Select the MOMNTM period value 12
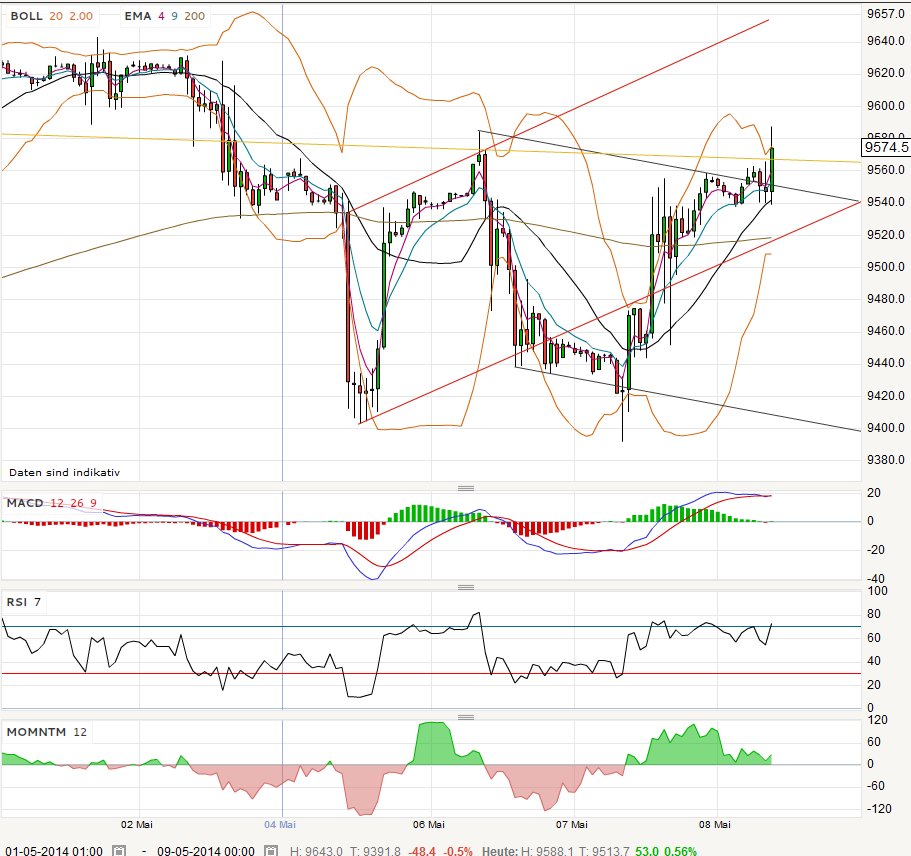 coord(80,732)
